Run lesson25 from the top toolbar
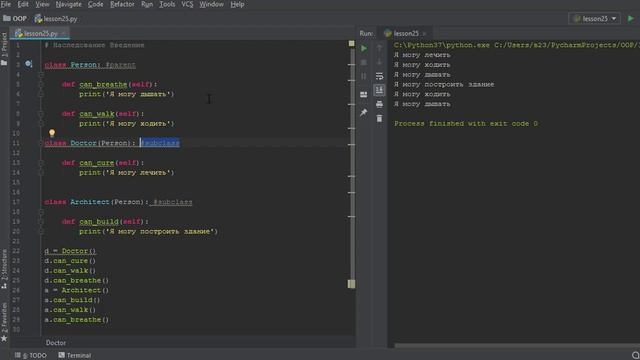This screenshot has height=360, width=640. pyautogui.click(x=631, y=18)
